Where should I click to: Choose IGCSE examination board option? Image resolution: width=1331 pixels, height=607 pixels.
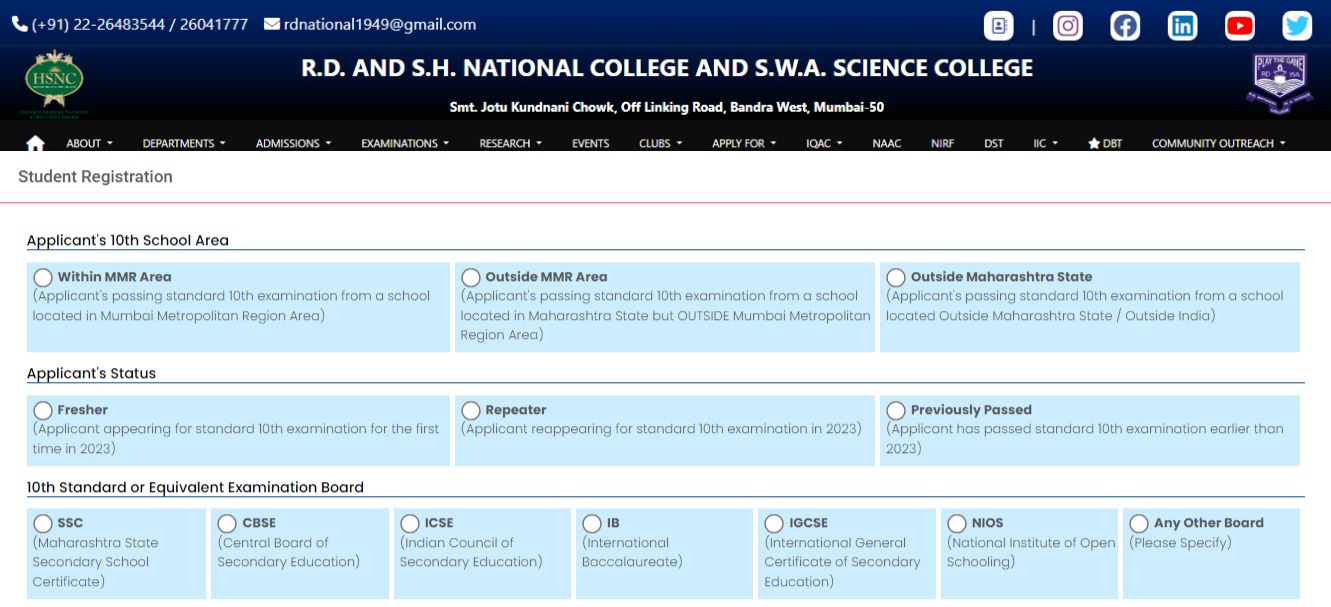click(774, 523)
